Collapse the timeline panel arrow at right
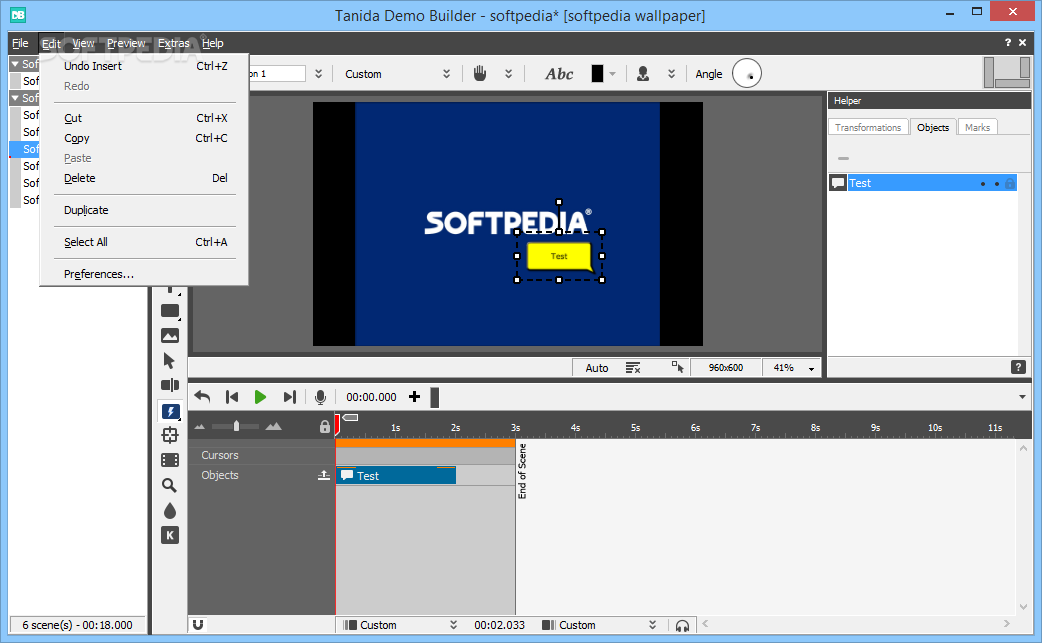The image size is (1042, 643). pyautogui.click(x=1022, y=397)
